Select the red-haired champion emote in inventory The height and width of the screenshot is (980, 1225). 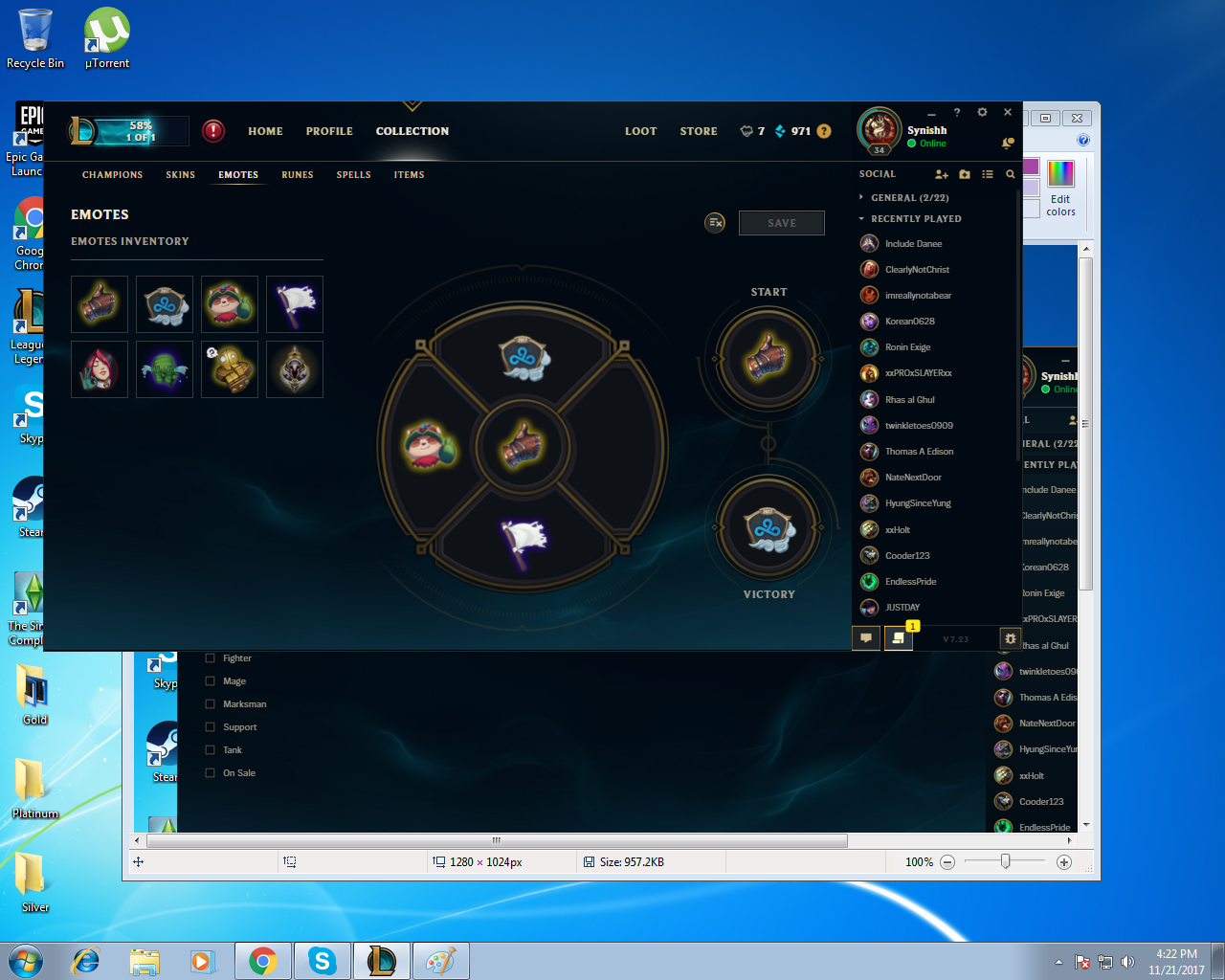(100, 369)
